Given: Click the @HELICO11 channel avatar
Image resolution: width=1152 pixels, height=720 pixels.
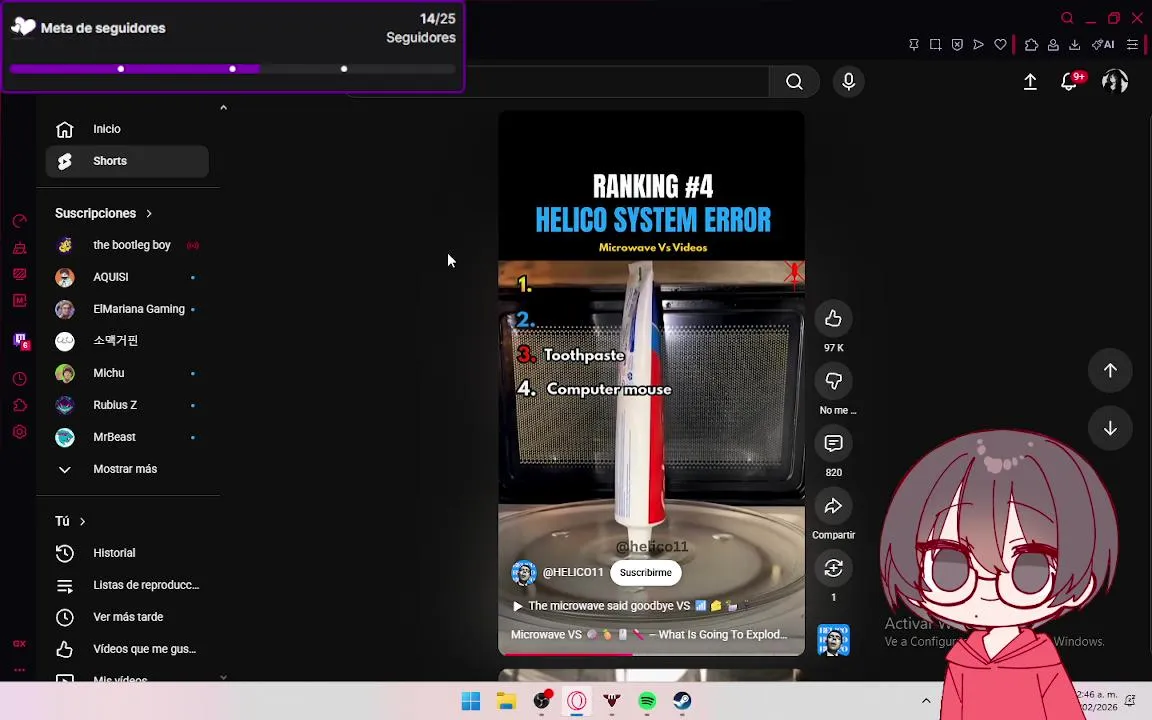Looking at the screenshot, I should pos(524,572).
